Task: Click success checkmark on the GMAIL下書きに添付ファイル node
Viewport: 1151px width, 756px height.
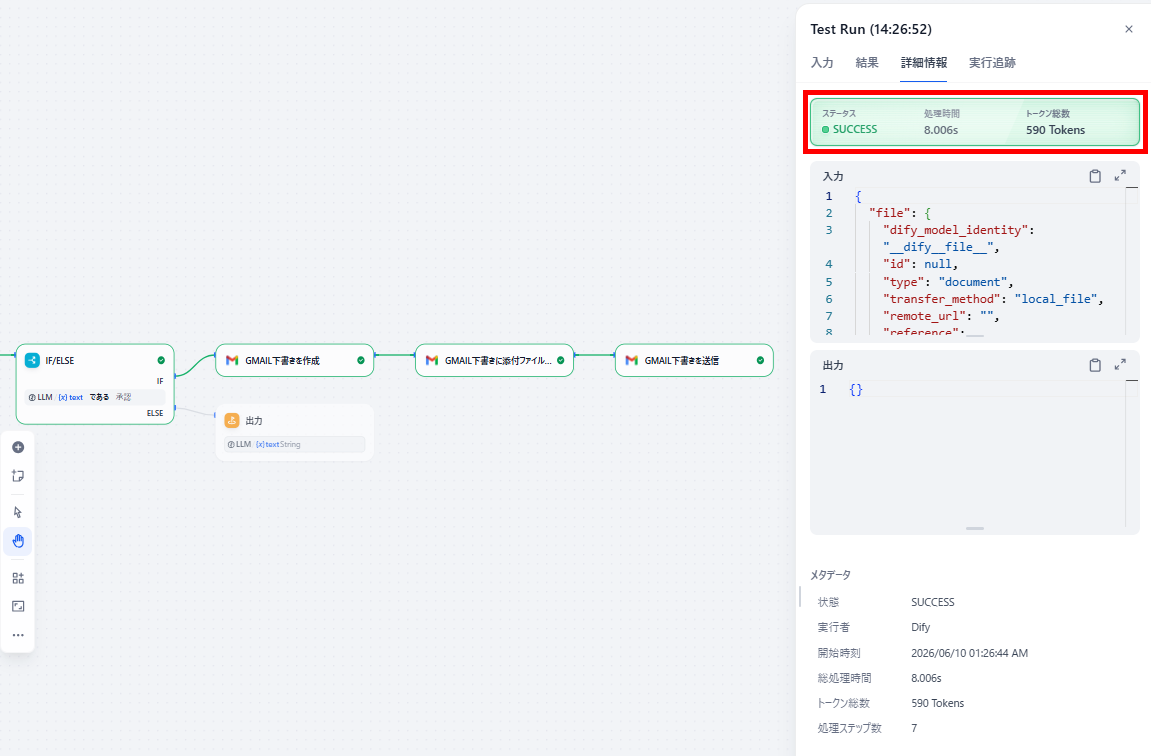Action: [x=560, y=360]
